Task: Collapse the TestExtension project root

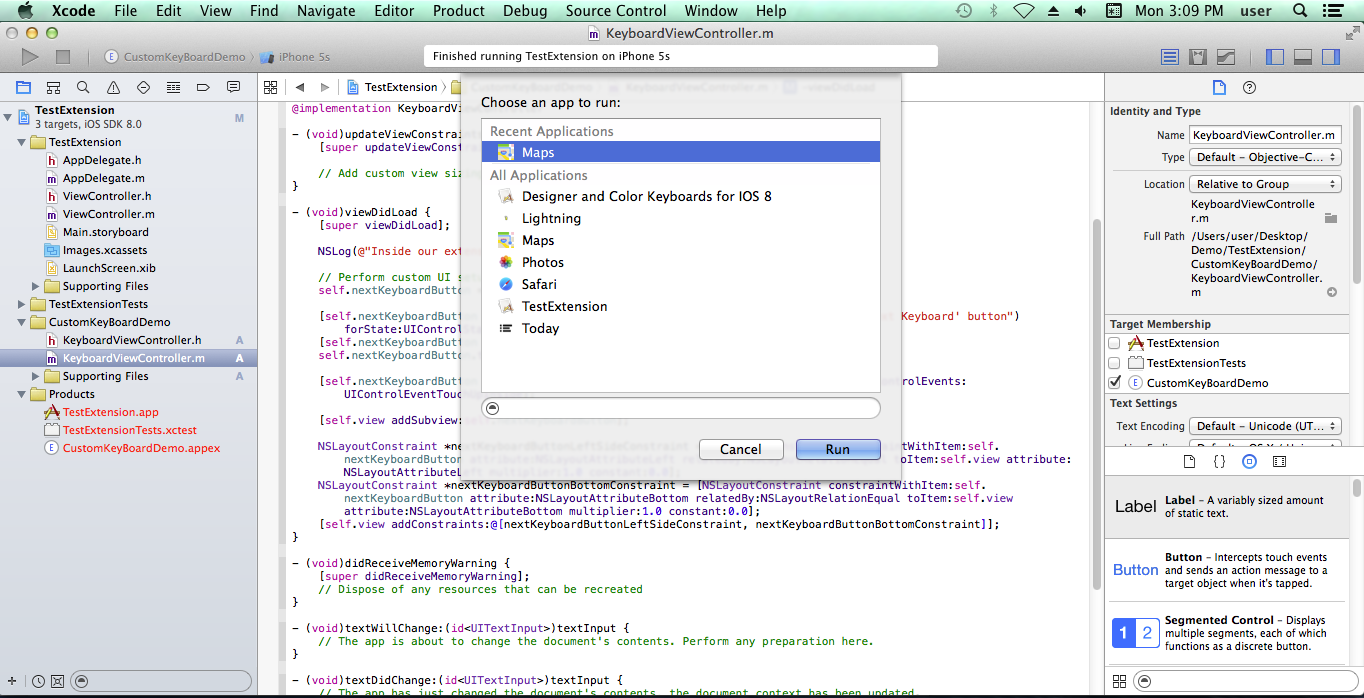Action: pos(8,116)
